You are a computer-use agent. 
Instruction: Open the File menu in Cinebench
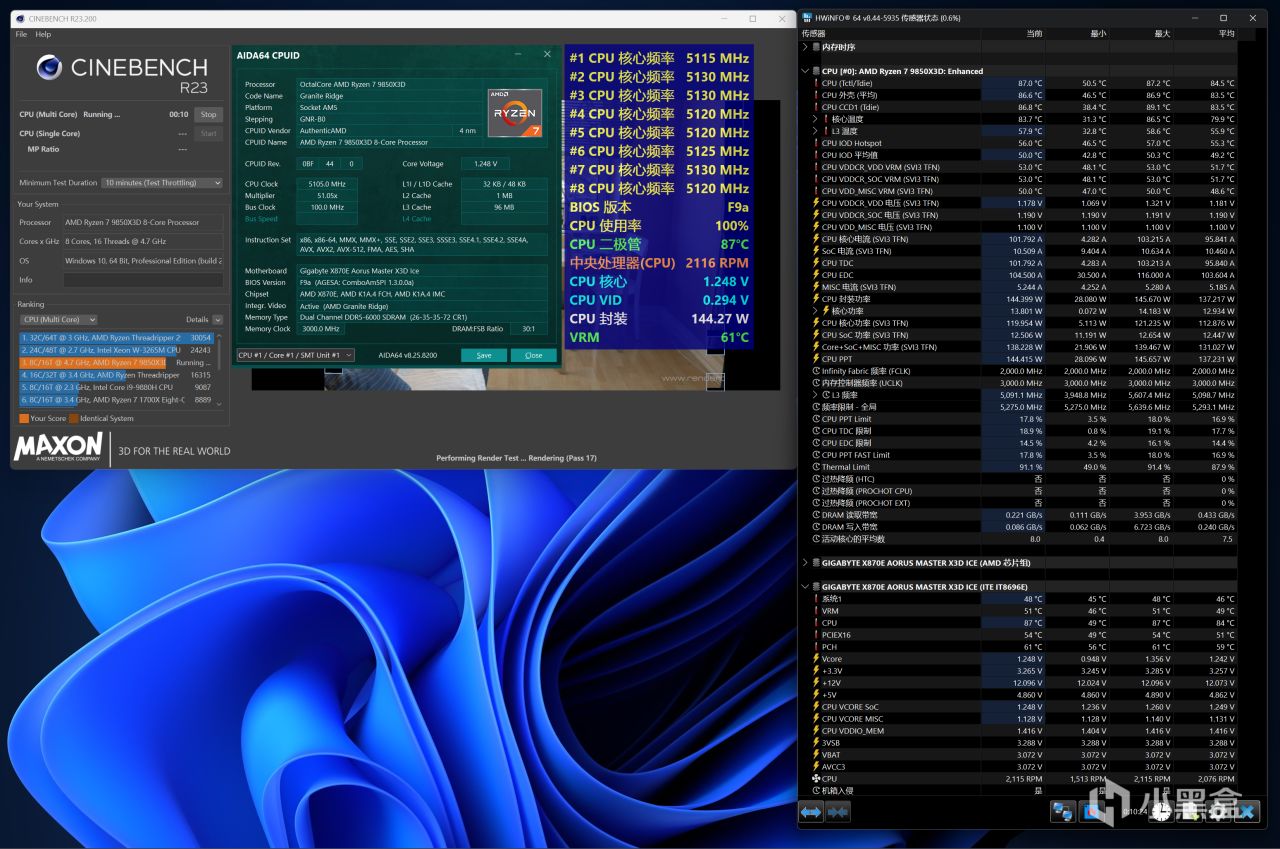pyautogui.click(x=21, y=34)
